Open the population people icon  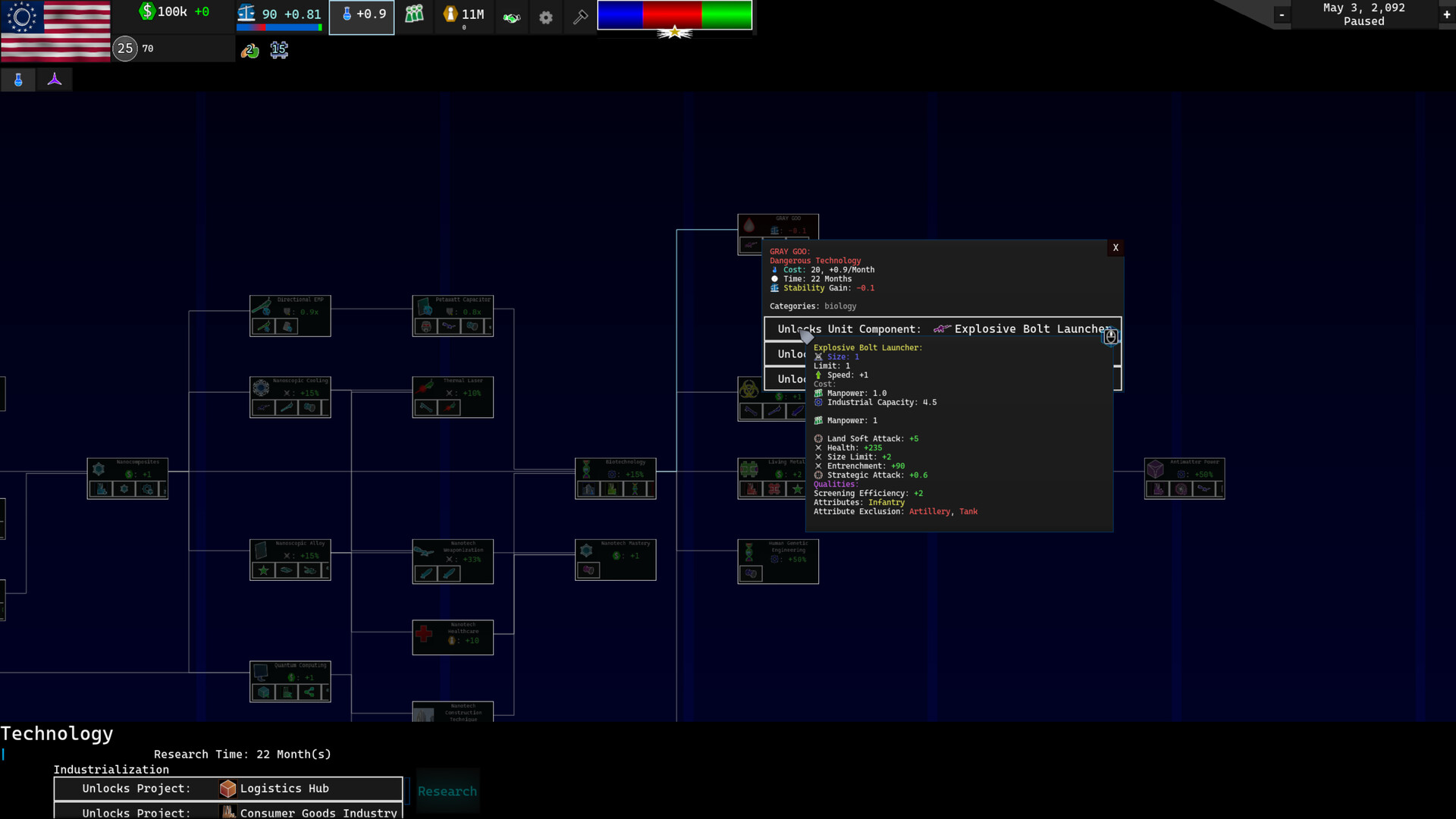tap(414, 14)
